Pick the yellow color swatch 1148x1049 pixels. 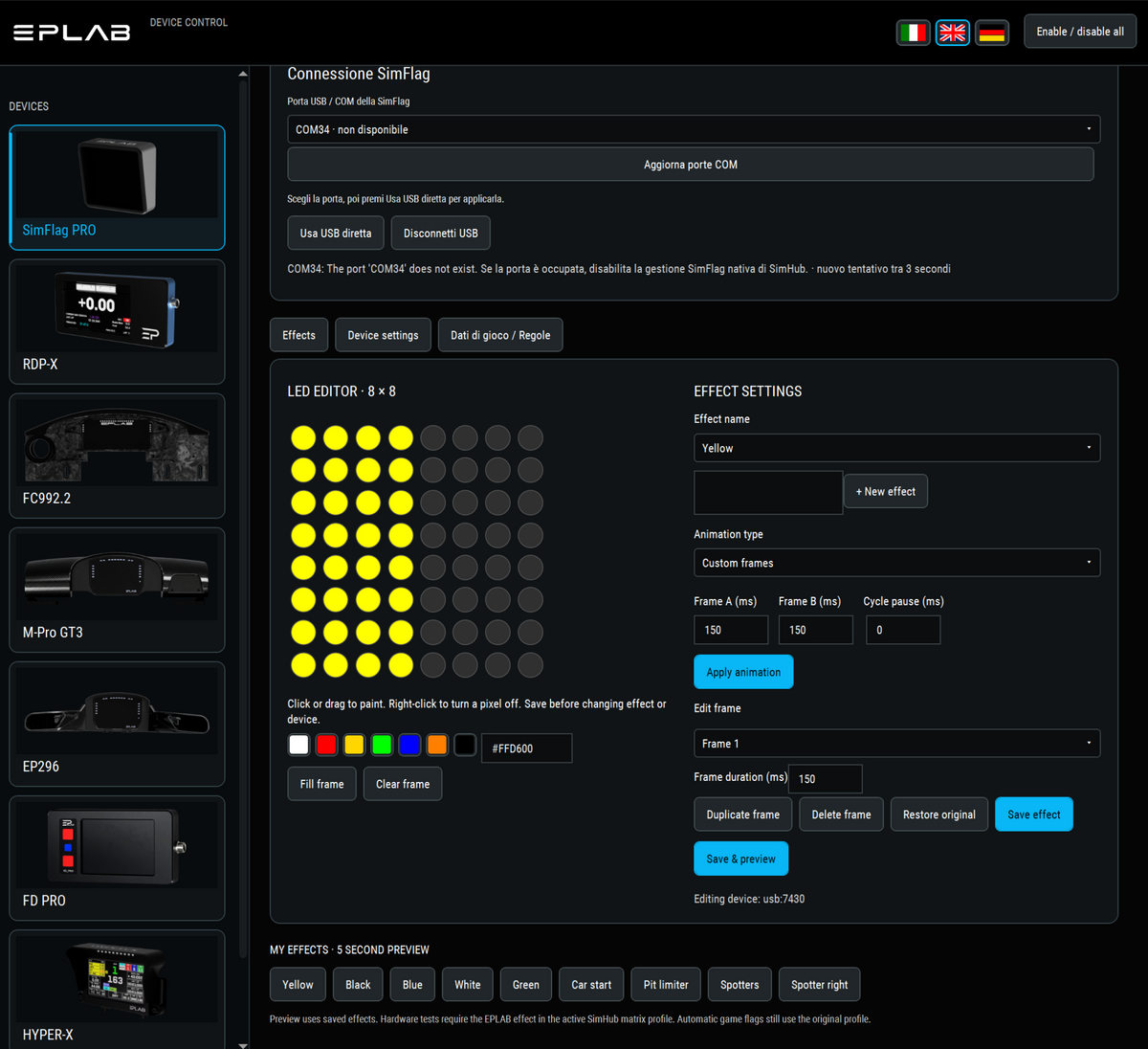pos(354,745)
